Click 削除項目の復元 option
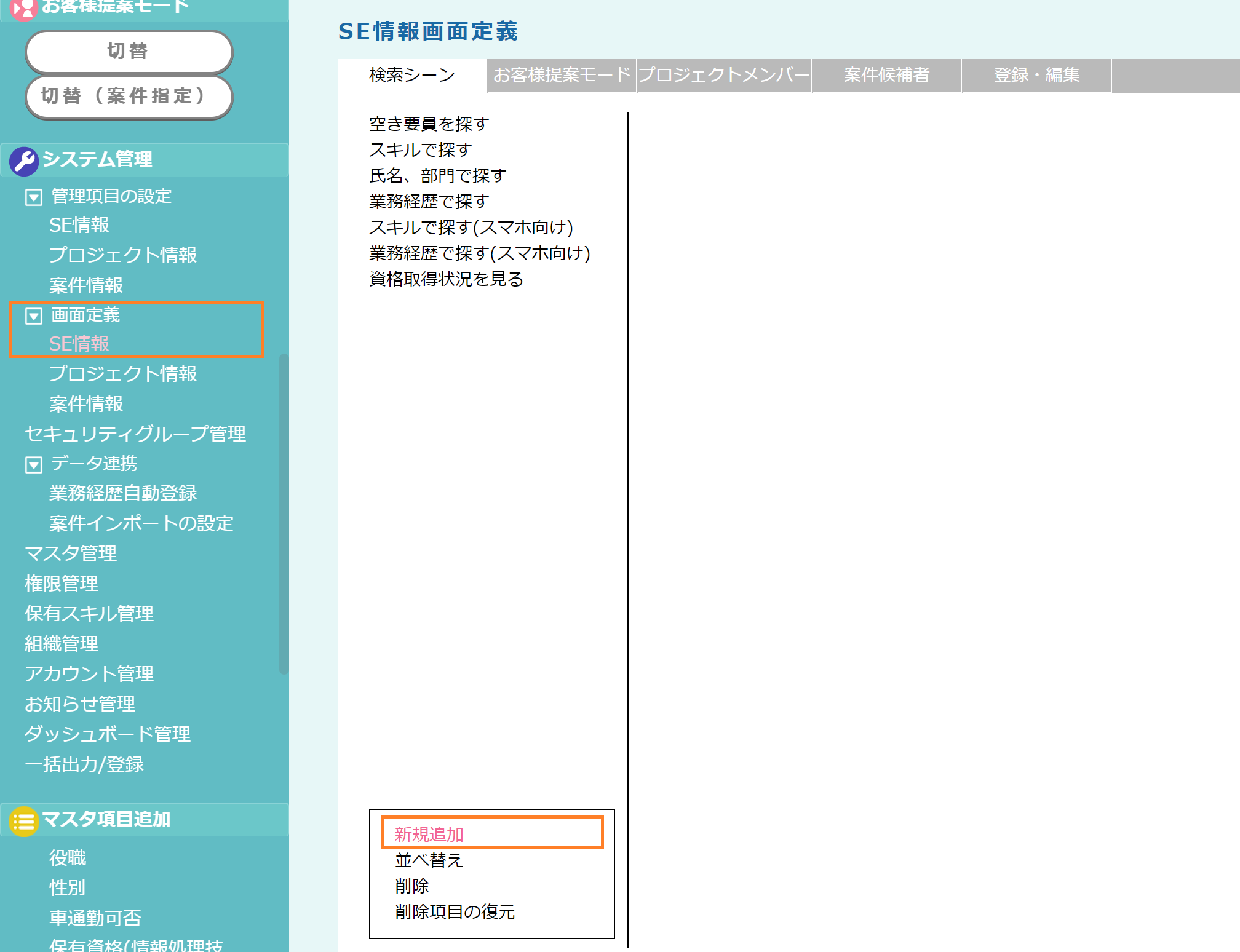The image size is (1240, 952). (455, 911)
